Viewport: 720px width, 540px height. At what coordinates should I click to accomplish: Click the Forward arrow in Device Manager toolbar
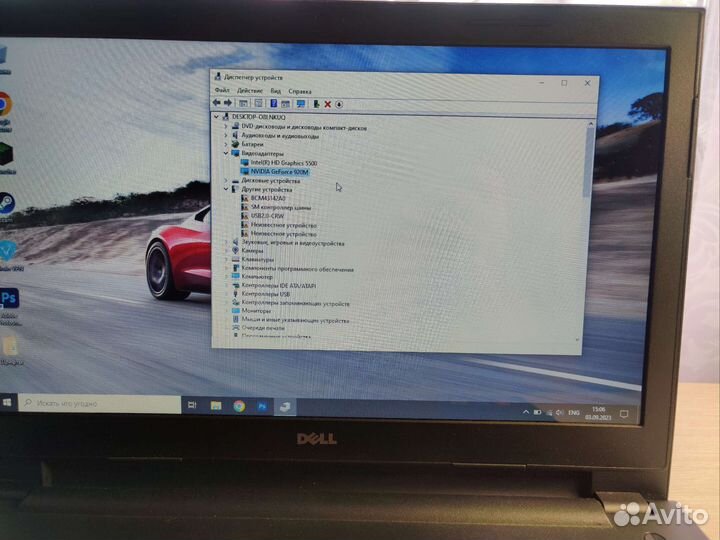pyautogui.click(x=228, y=103)
